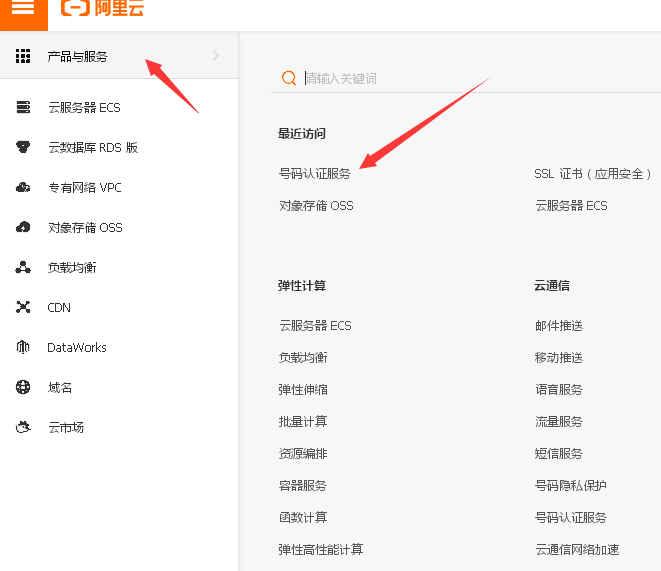Open recent SSL 证书（应用安全）link
The height and width of the screenshot is (571, 661).
593,174
